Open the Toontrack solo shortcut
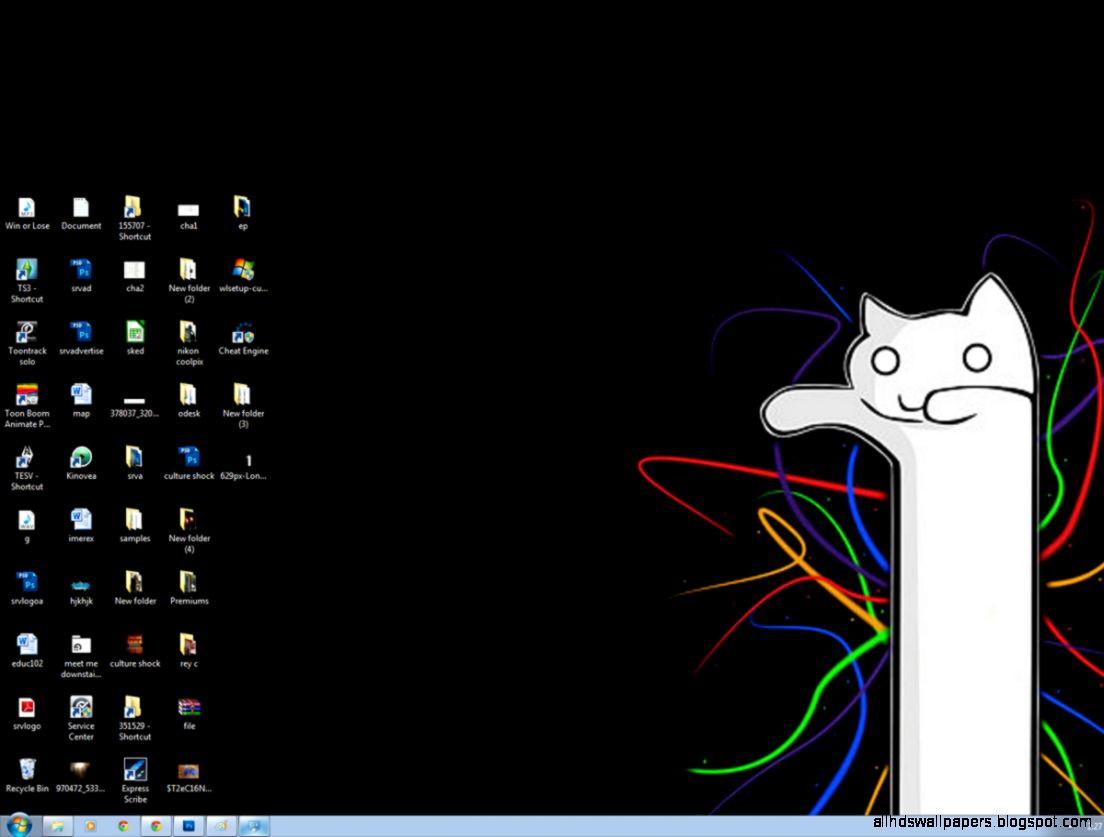The width and height of the screenshot is (1104, 837). pos(27,333)
